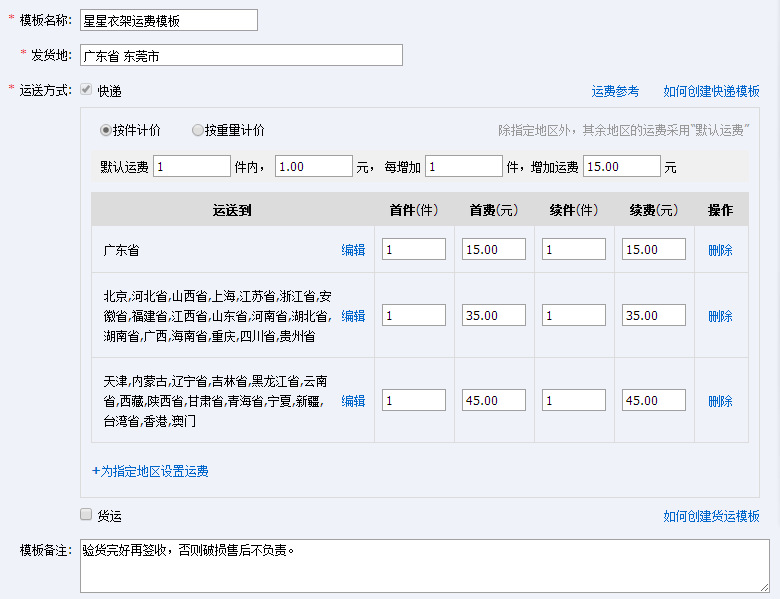
Task: Click the default 增加运费 15.00 field
Action: click(x=621, y=167)
